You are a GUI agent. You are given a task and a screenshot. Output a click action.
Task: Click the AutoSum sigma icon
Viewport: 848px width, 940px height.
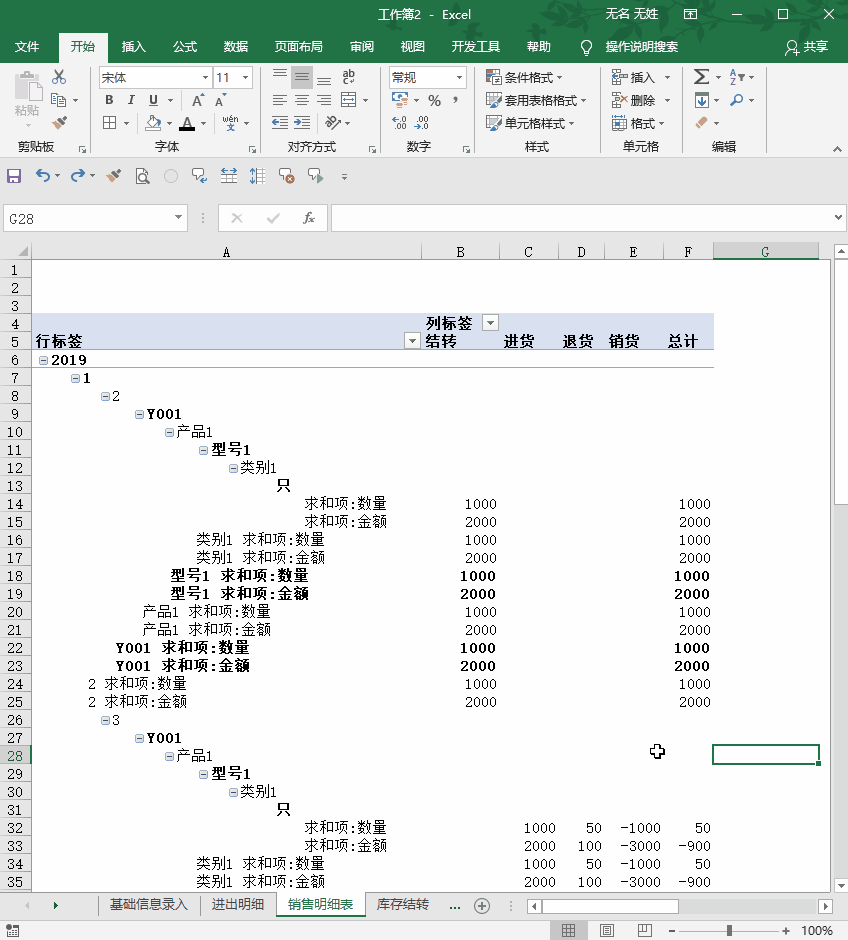tap(702, 77)
